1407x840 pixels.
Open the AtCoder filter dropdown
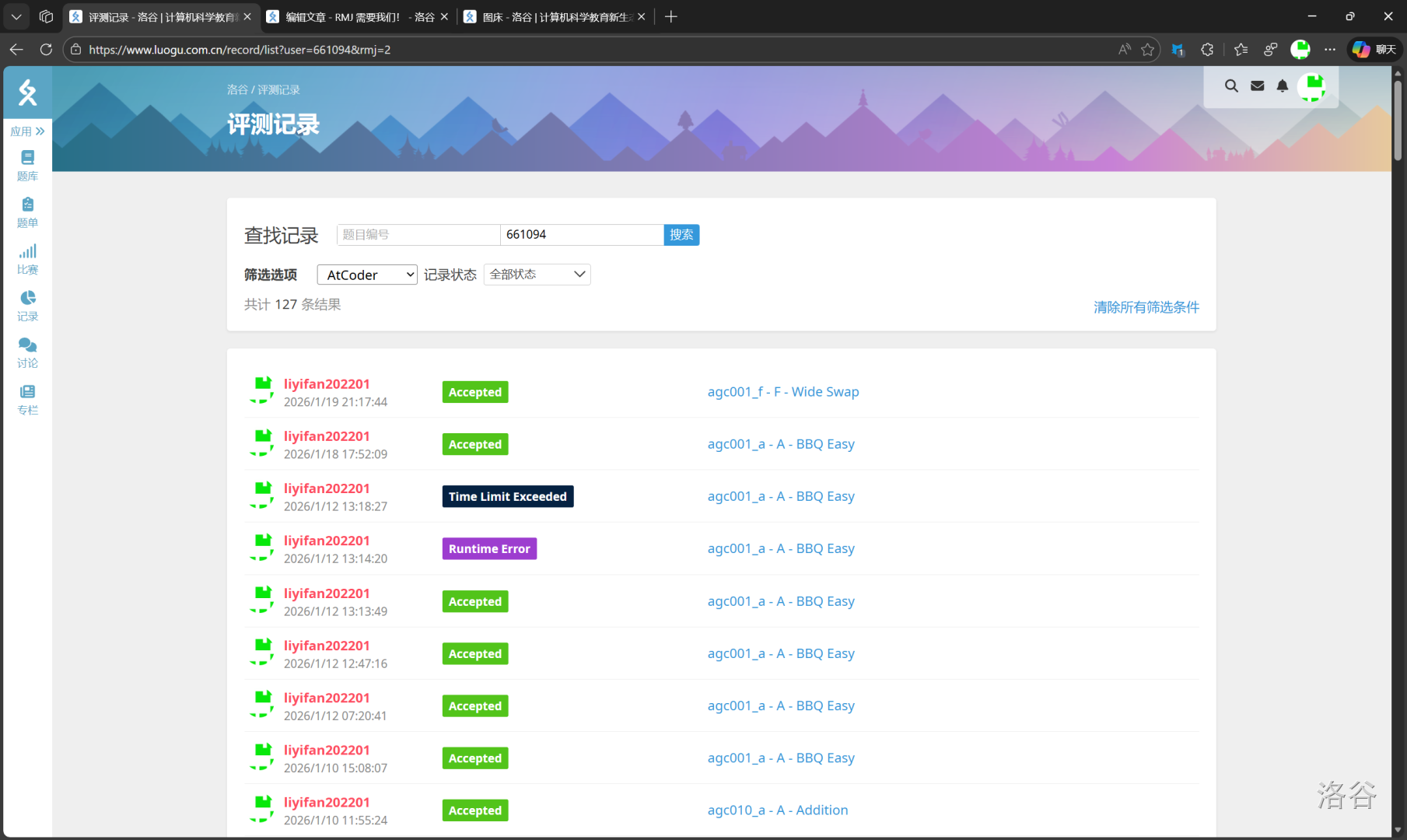pyautogui.click(x=367, y=275)
